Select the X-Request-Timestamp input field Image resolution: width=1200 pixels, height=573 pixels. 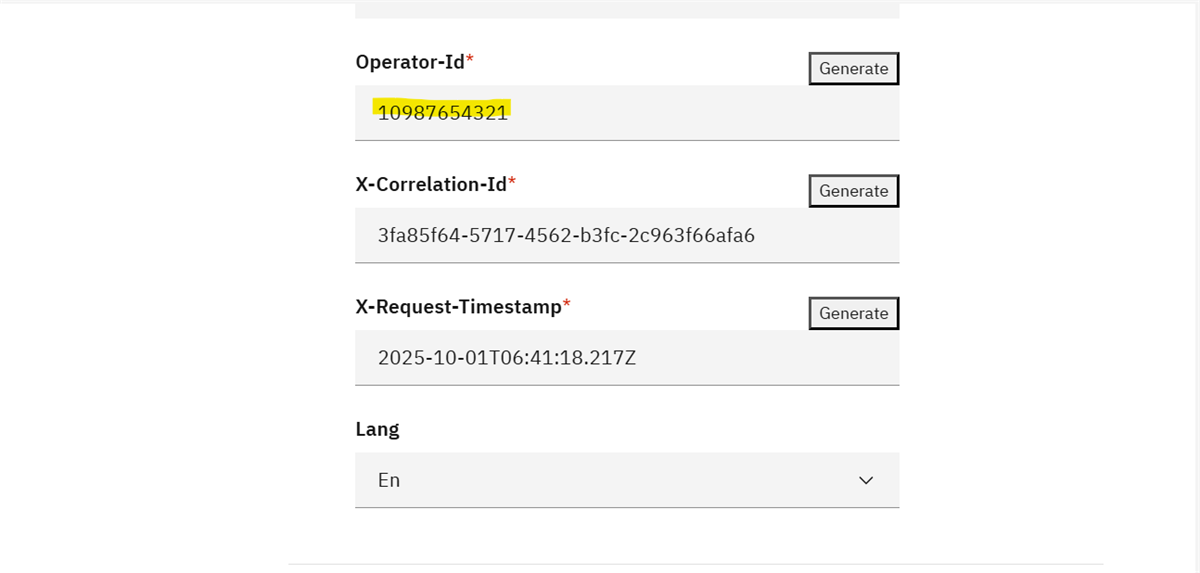tap(760, 358)
